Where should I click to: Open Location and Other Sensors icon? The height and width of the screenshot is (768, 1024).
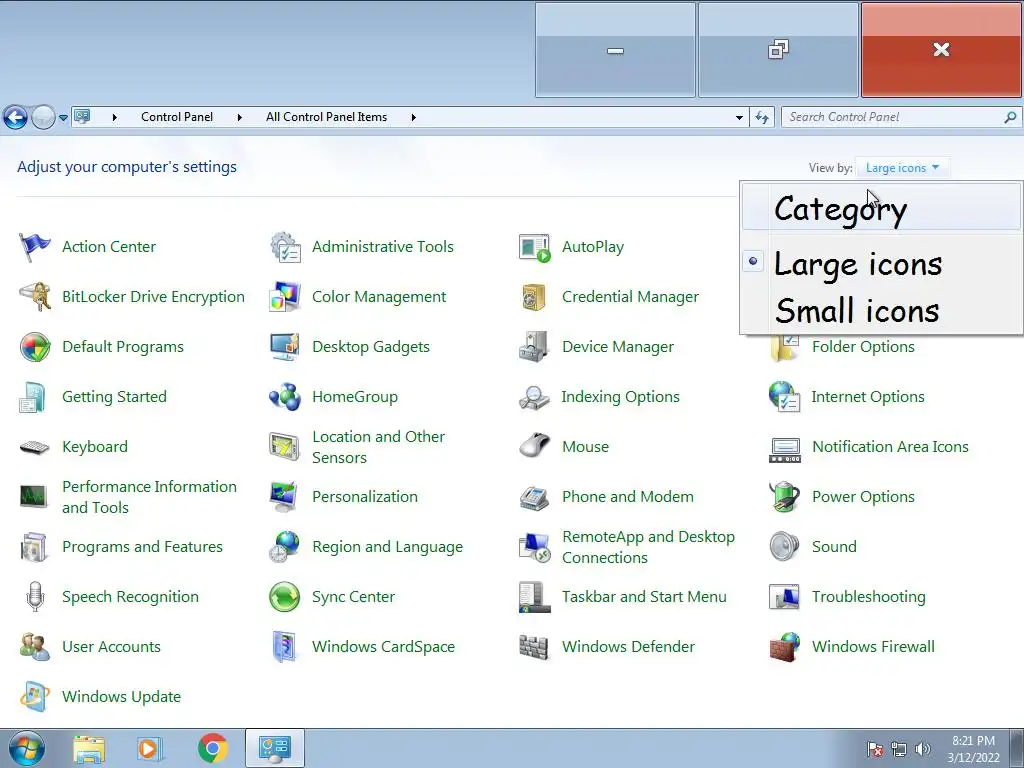285,447
